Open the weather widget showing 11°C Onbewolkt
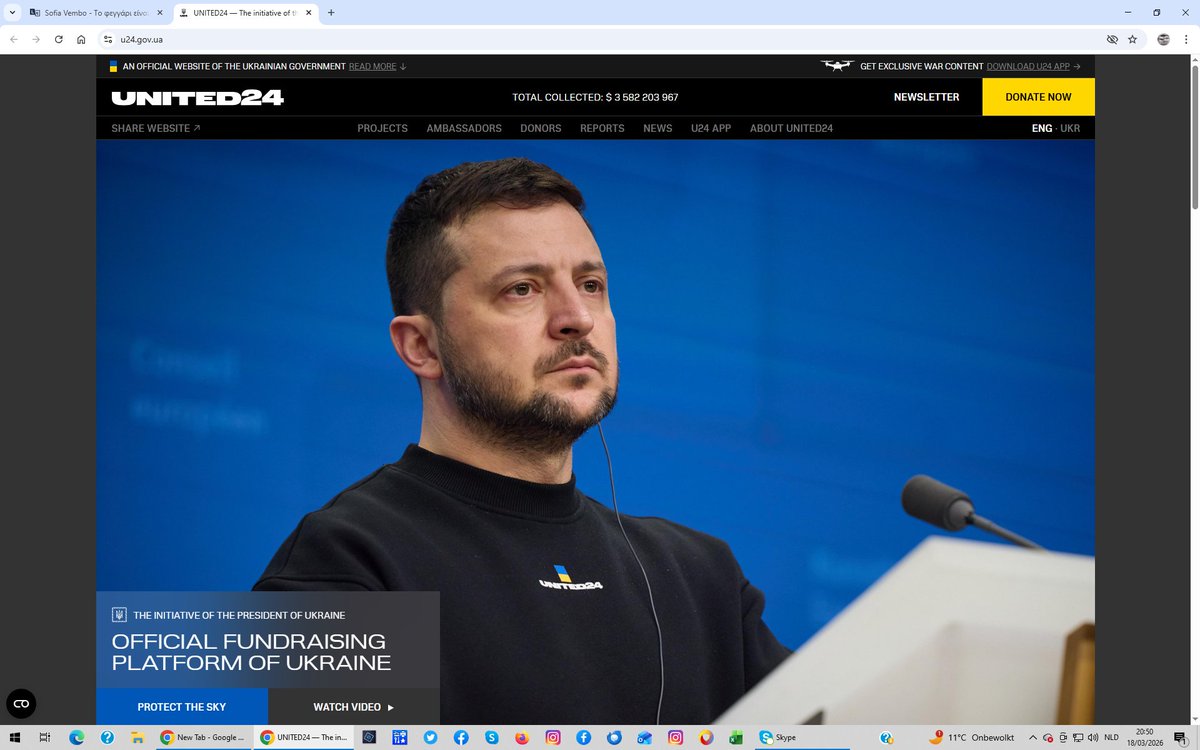The width and height of the screenshot is (1200, 750). [971, 737]
